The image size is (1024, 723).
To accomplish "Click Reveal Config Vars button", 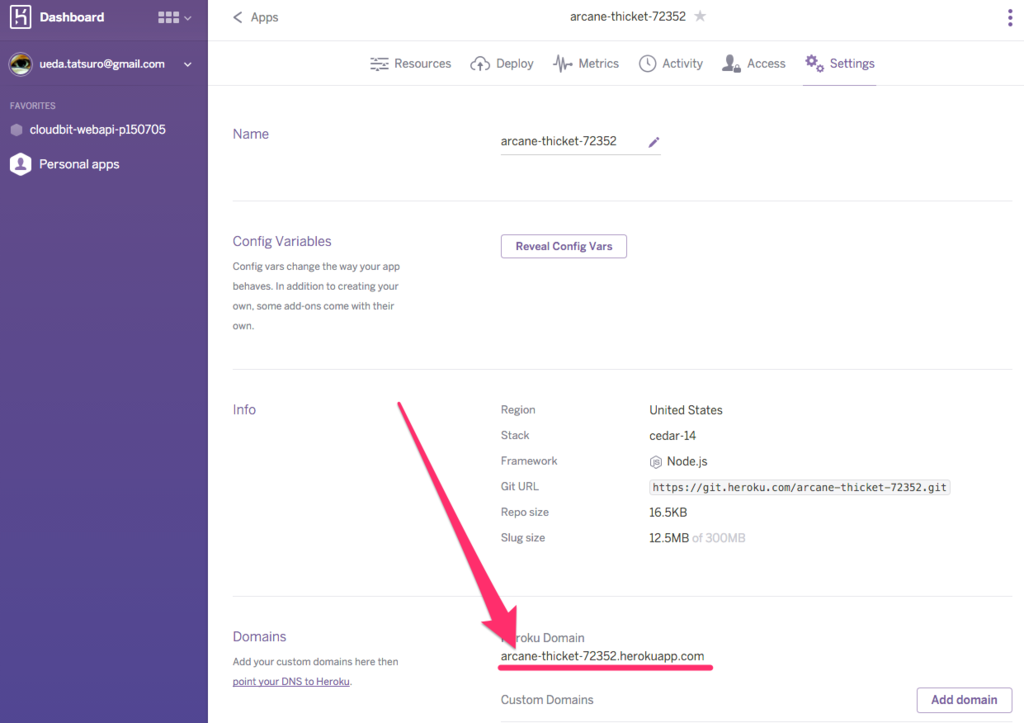I will pos(564,246).
